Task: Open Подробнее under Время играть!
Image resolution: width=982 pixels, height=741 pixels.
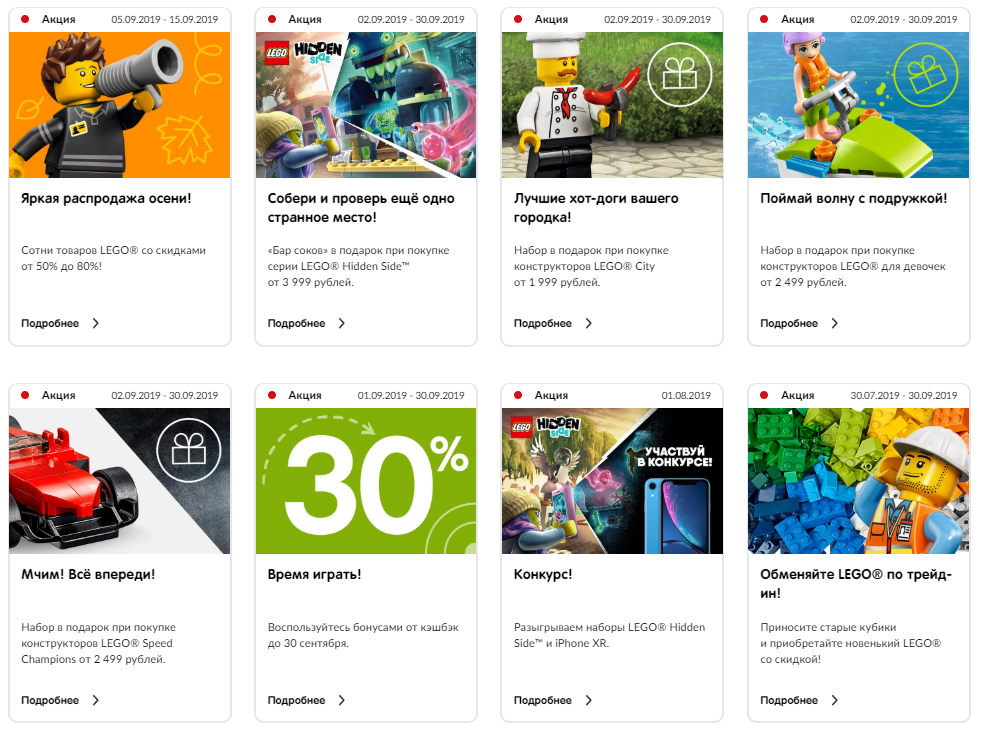Action: (x=296, y=700)
